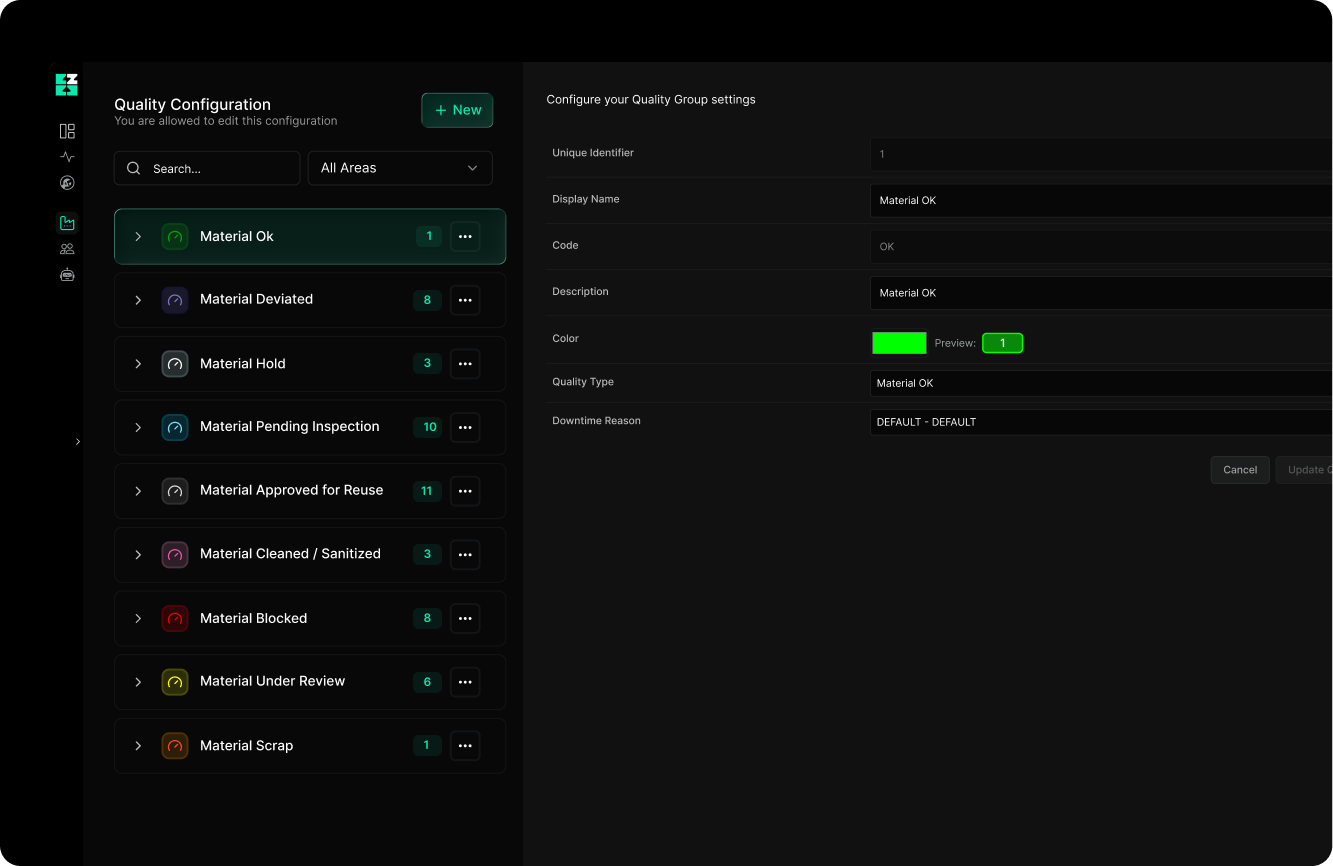This screenshot has height=866, width=1333.
Task: Click the magnifier icon in the search bar
Action: (x=133, y=168)
